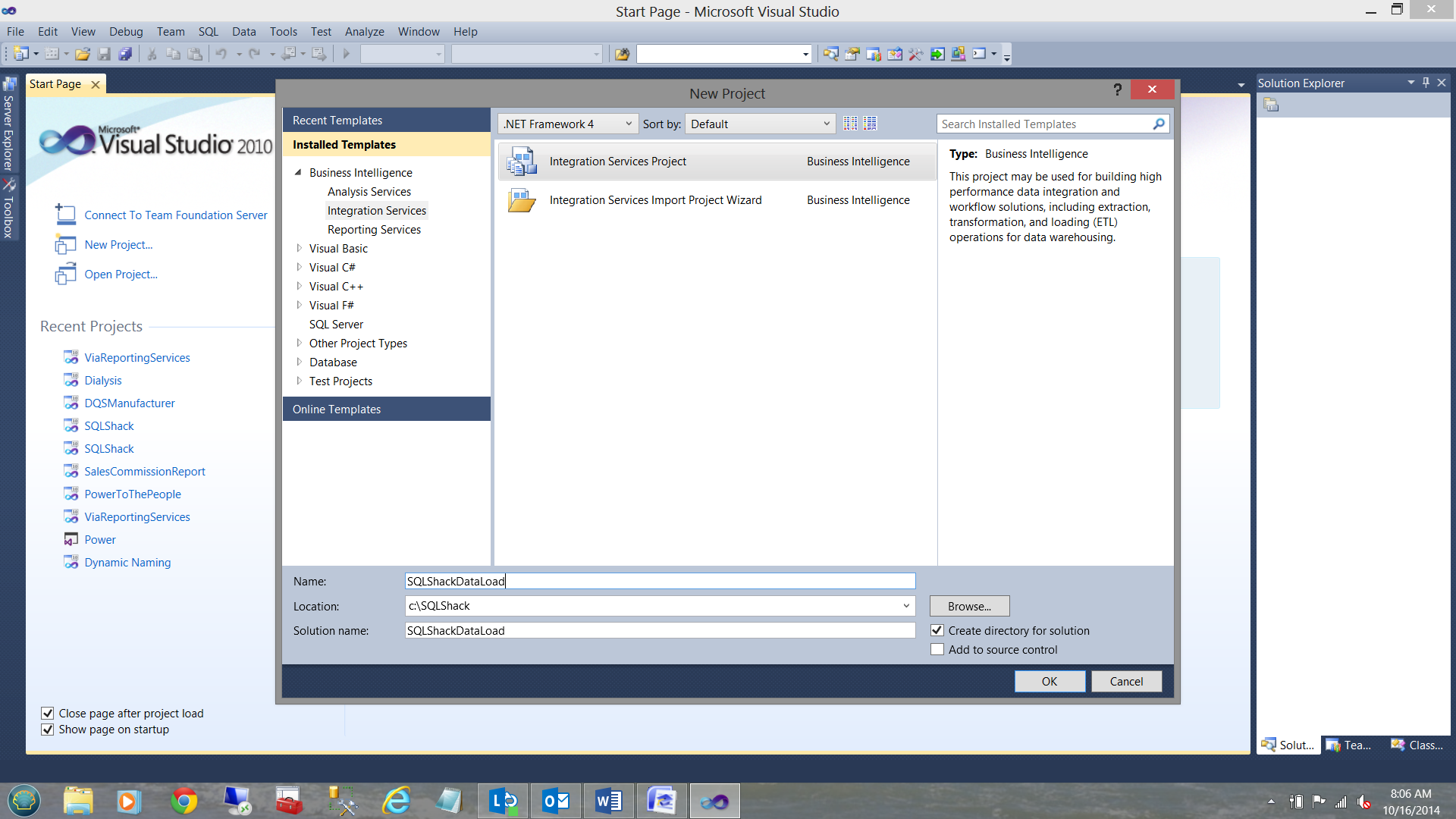Open the .NET Framework 4 dropdown
Screen dimensions: 1456x819
point(567,124)
